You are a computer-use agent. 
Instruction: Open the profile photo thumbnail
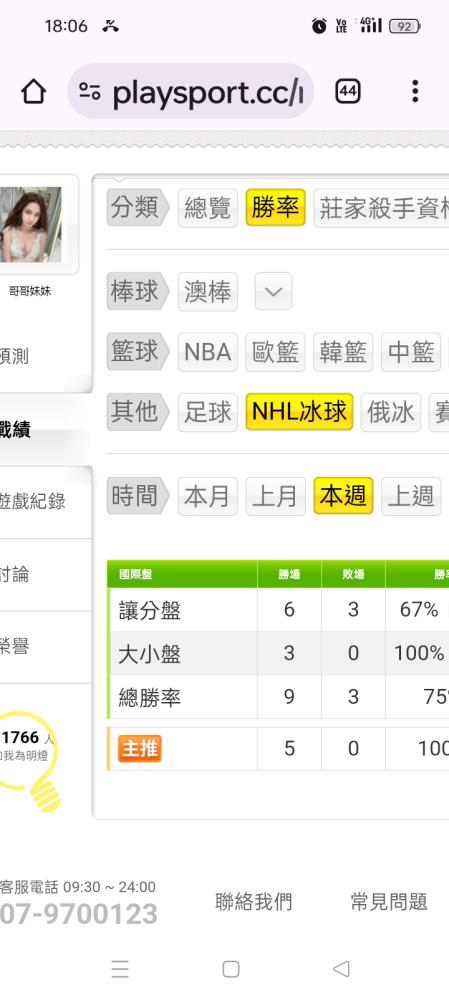click(x=31, y=224)
